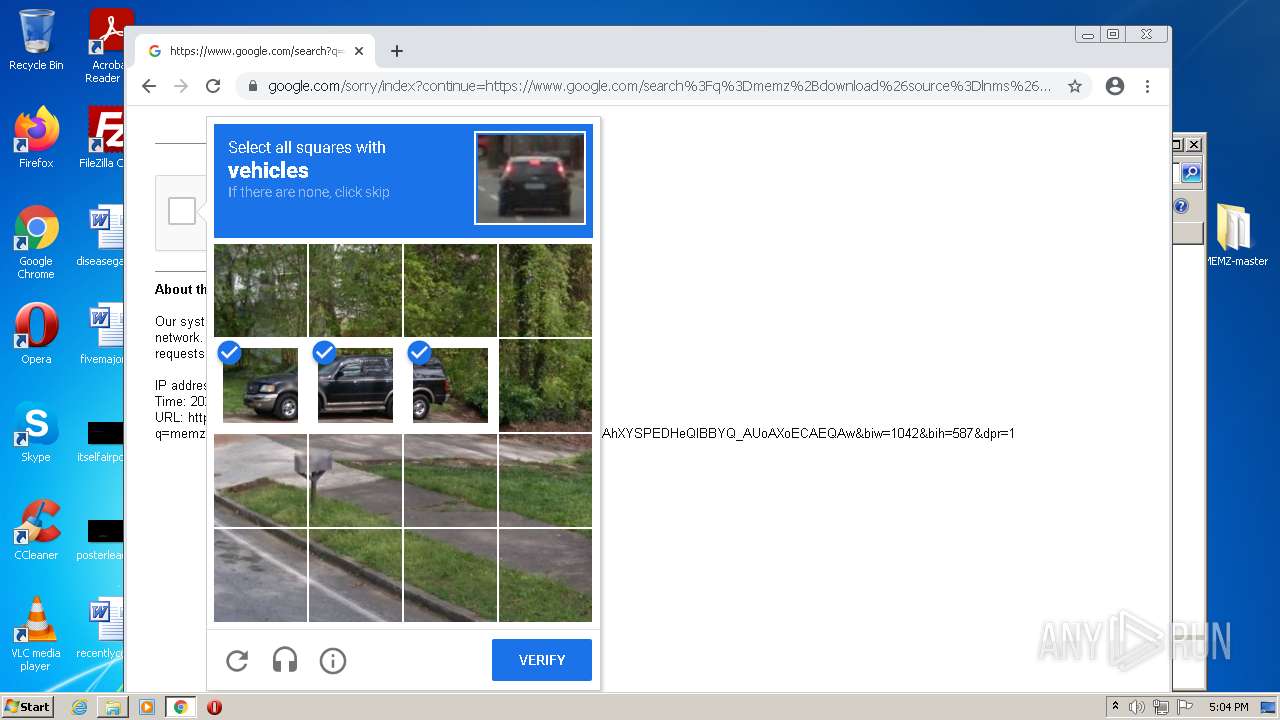Viewport: 1280px width, 720px height.
Task: Launch VLC media player shortcut
Action: 36,634
